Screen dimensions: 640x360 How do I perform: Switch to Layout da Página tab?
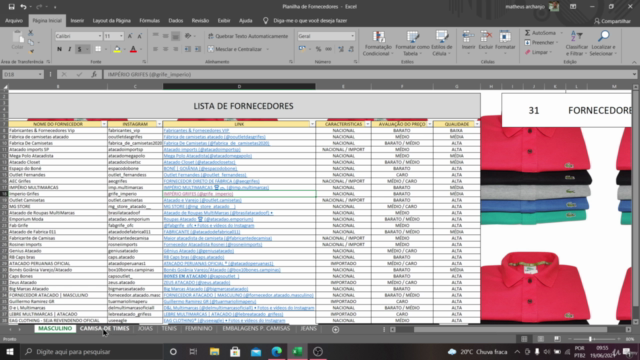tap(111, 20)
